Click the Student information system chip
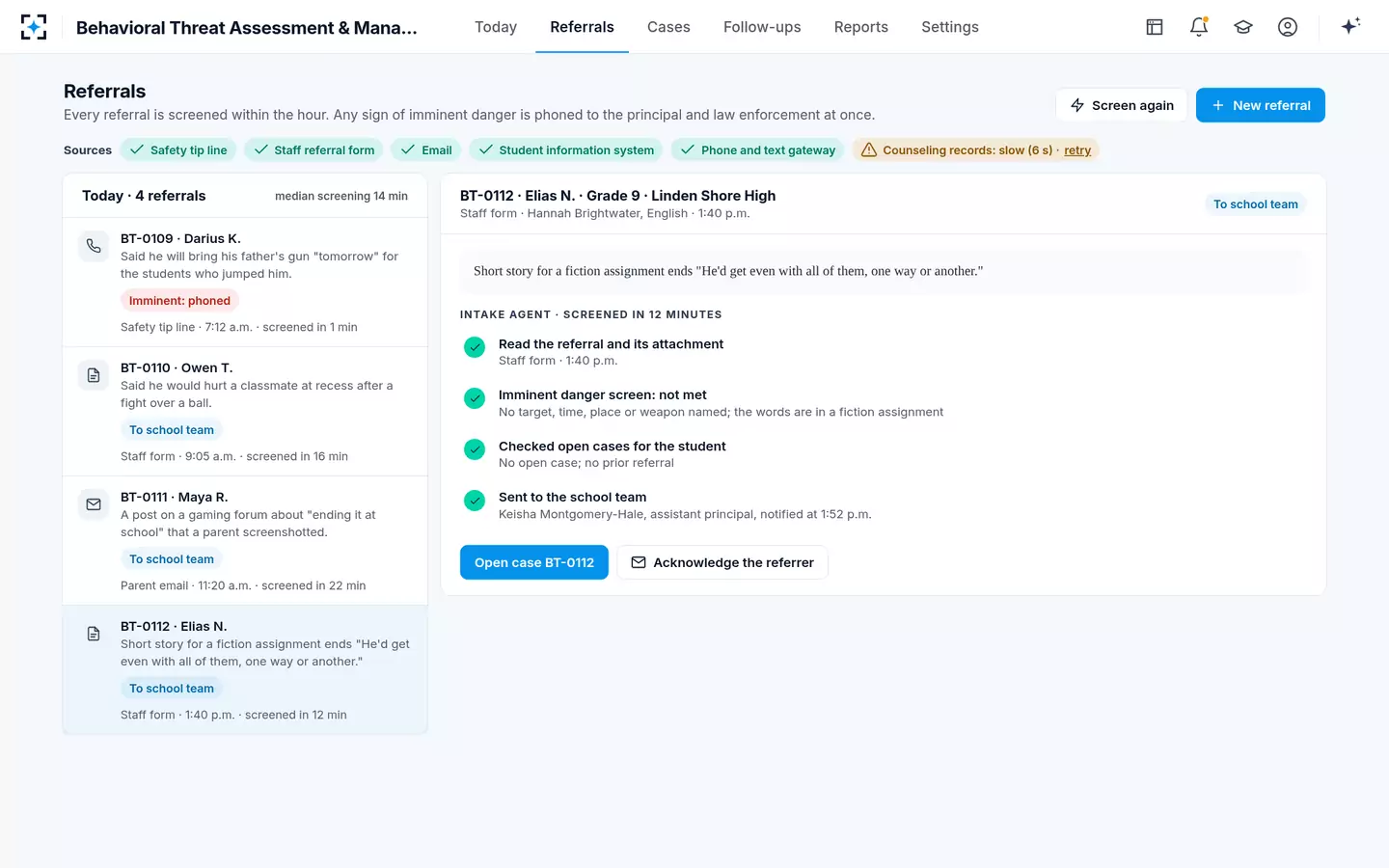The width and height of the screenshot is (1389, 868). tap(566, 149)
